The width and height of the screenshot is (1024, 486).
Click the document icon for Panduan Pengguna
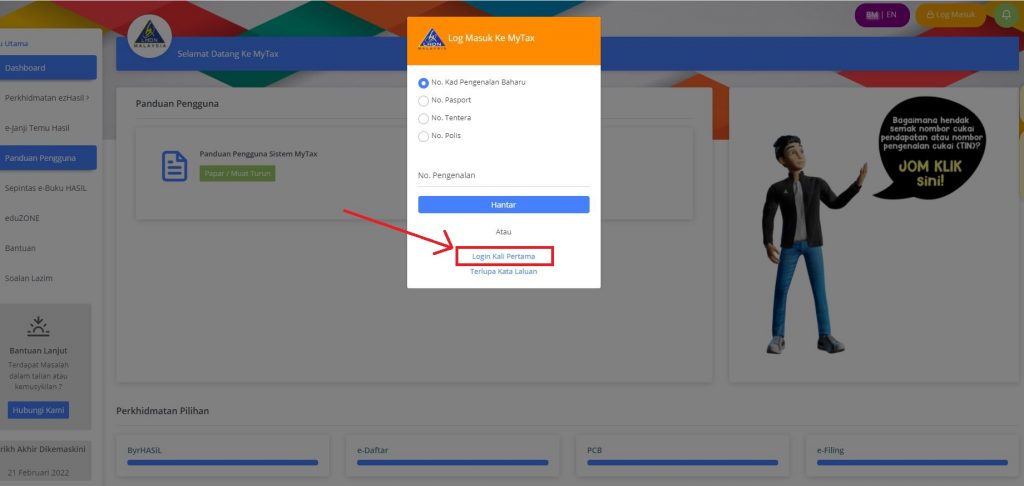pyautogui.click(x=174, y=167)
